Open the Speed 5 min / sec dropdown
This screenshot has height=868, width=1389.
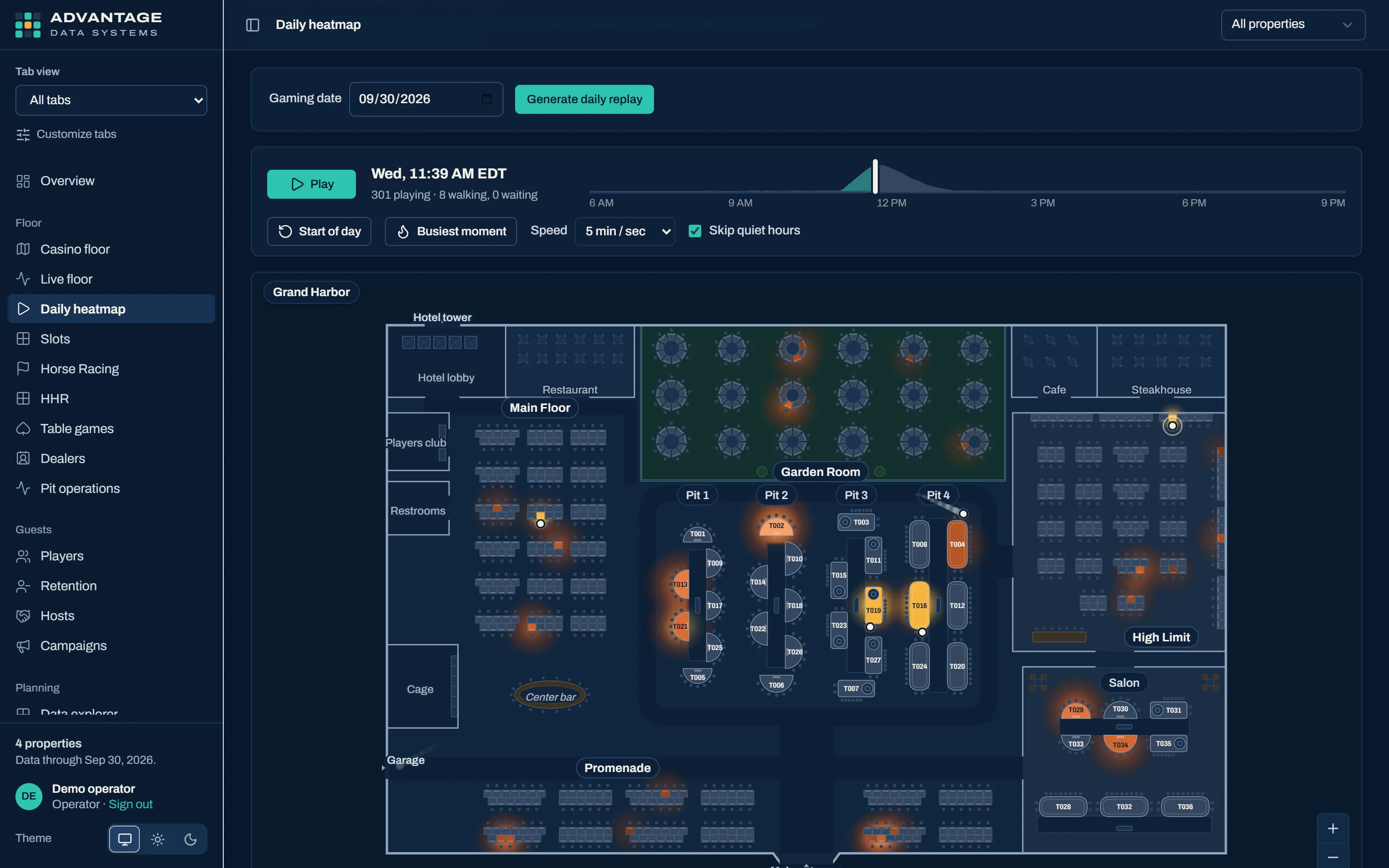pos(625,231)
